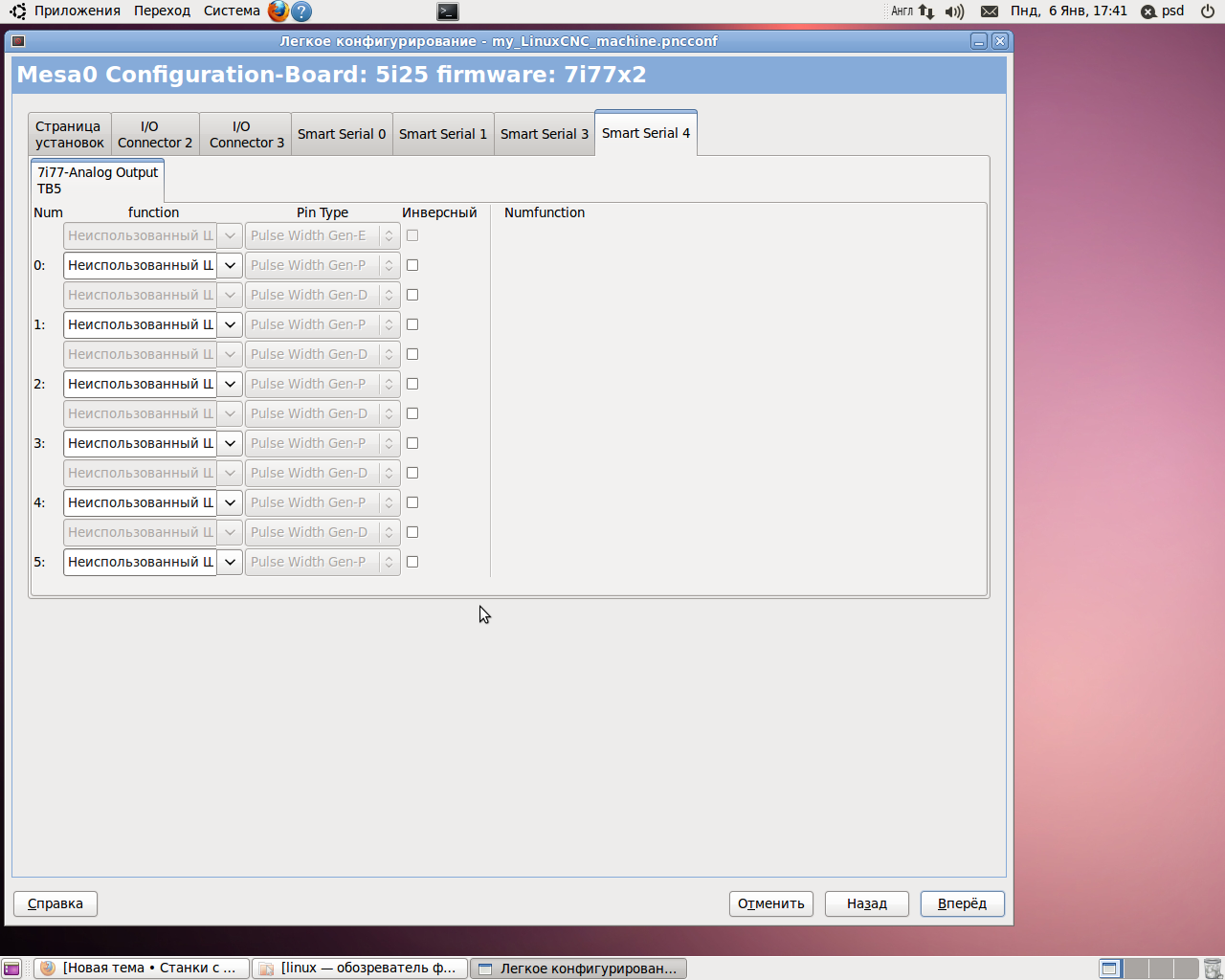
Task: Open the psd user status menu
Action: tap(1163, 11)
